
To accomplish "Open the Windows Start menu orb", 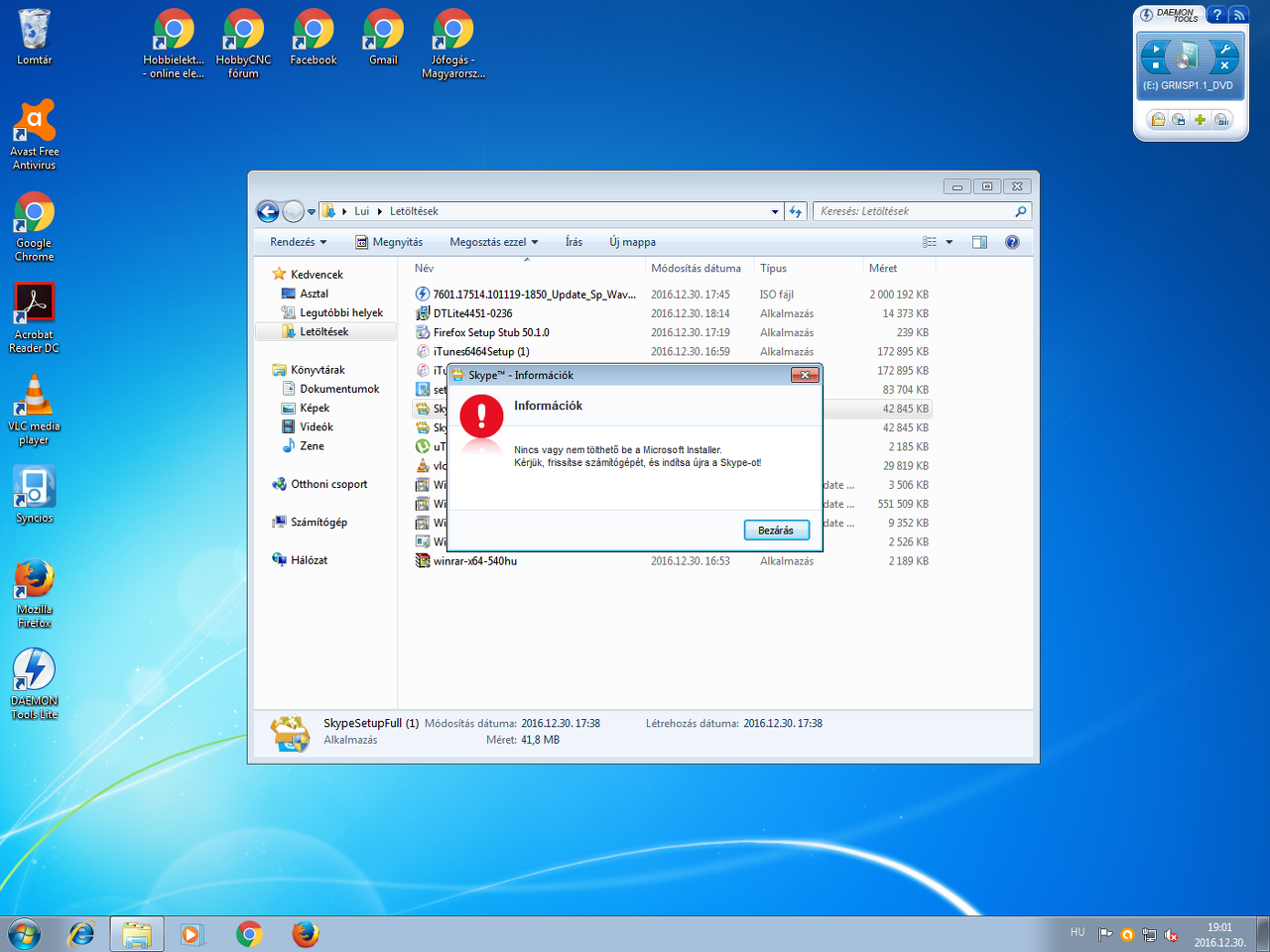I will point(24,934).
